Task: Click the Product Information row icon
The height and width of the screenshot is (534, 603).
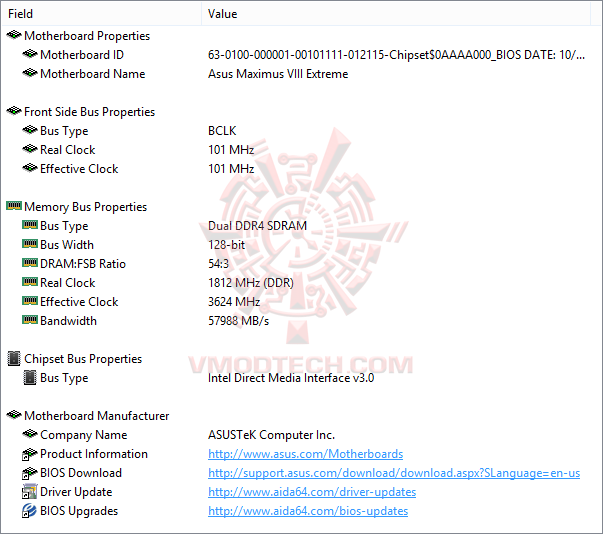Action: pyautogui.click(x=30, y=454)
